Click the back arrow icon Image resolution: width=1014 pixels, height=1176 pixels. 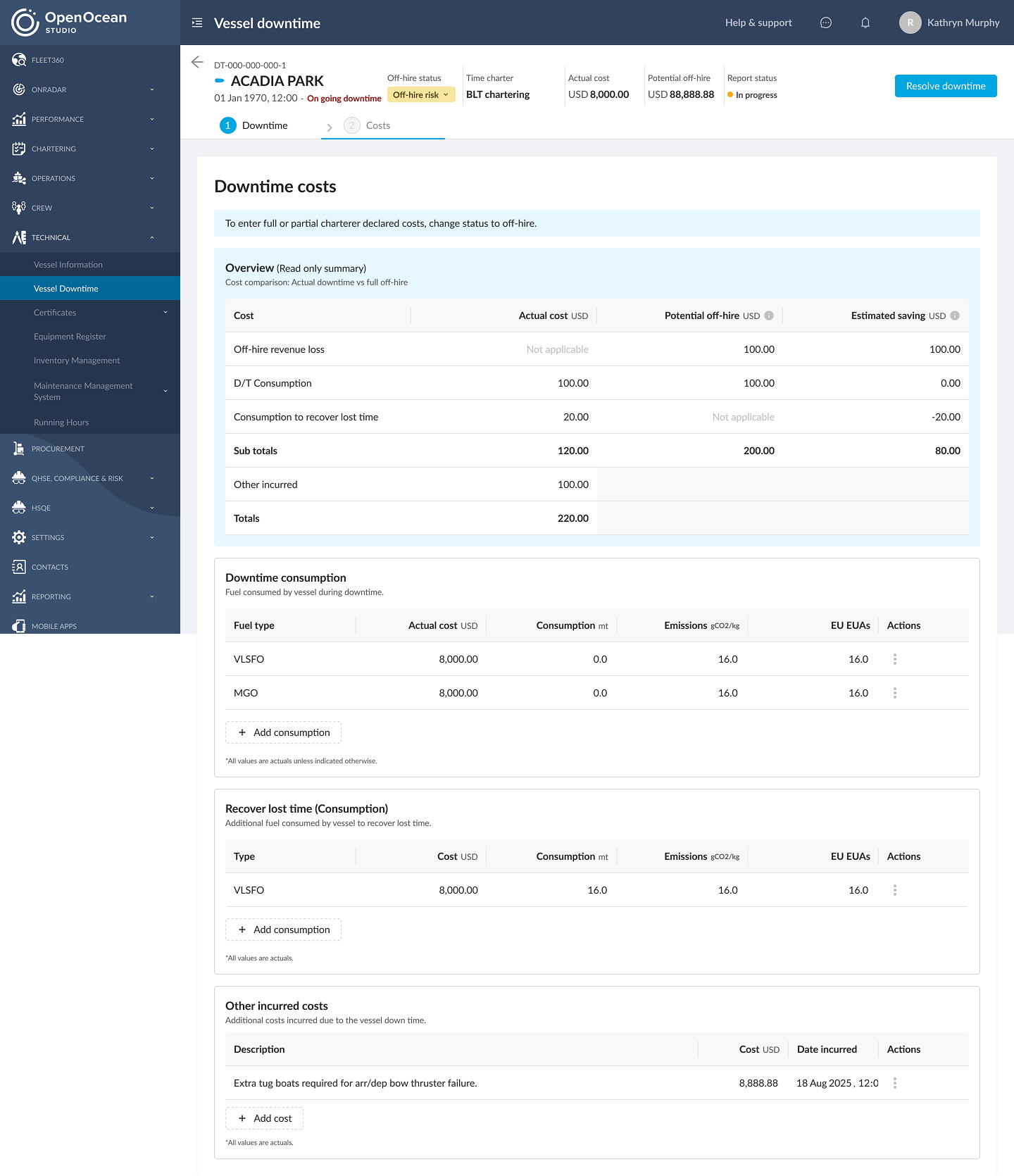point(197,63)
